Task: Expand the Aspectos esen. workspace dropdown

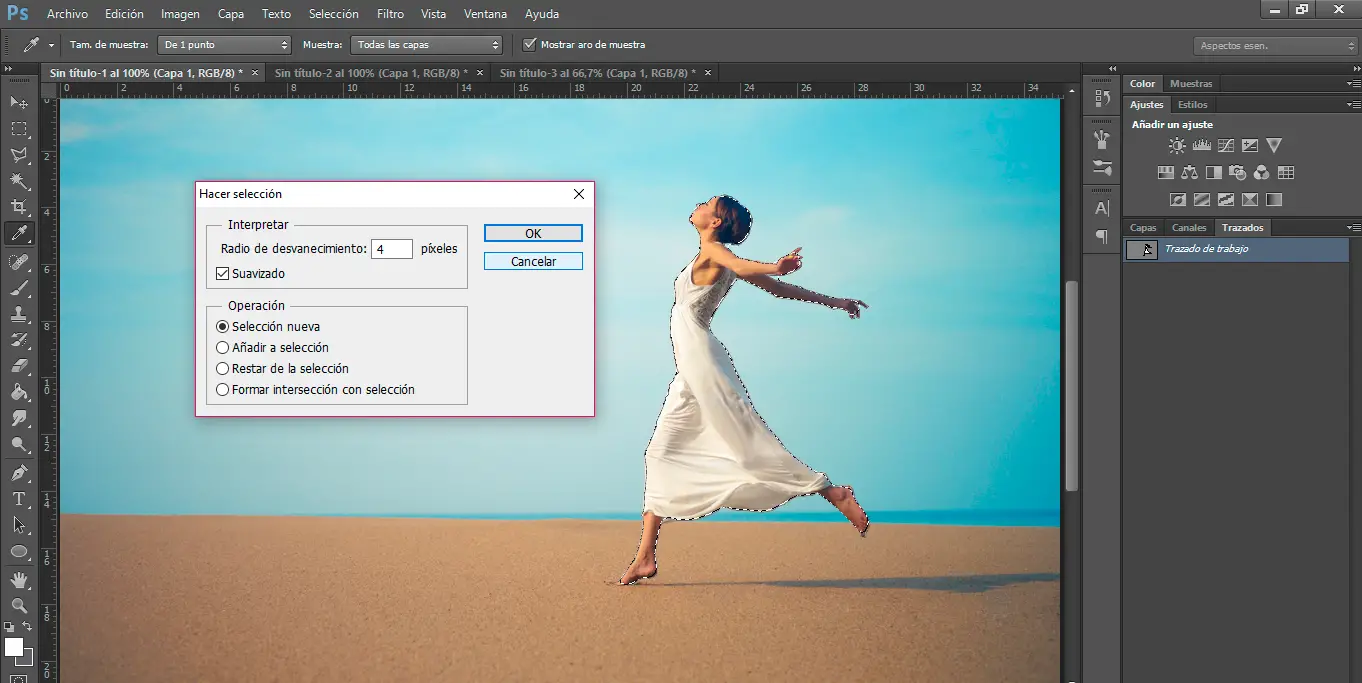Action: [1275, 46]
